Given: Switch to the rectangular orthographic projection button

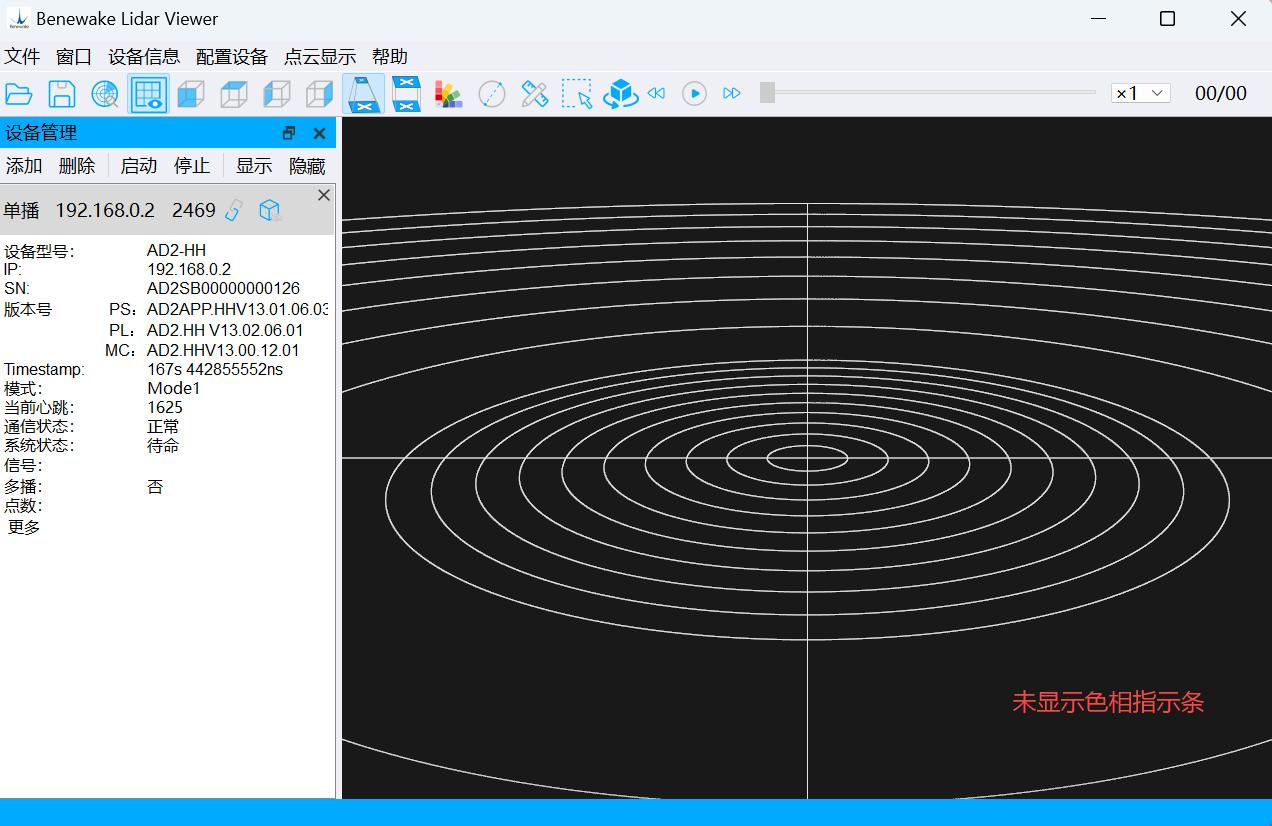Looking at the screenshot, I should click(406, 94).
